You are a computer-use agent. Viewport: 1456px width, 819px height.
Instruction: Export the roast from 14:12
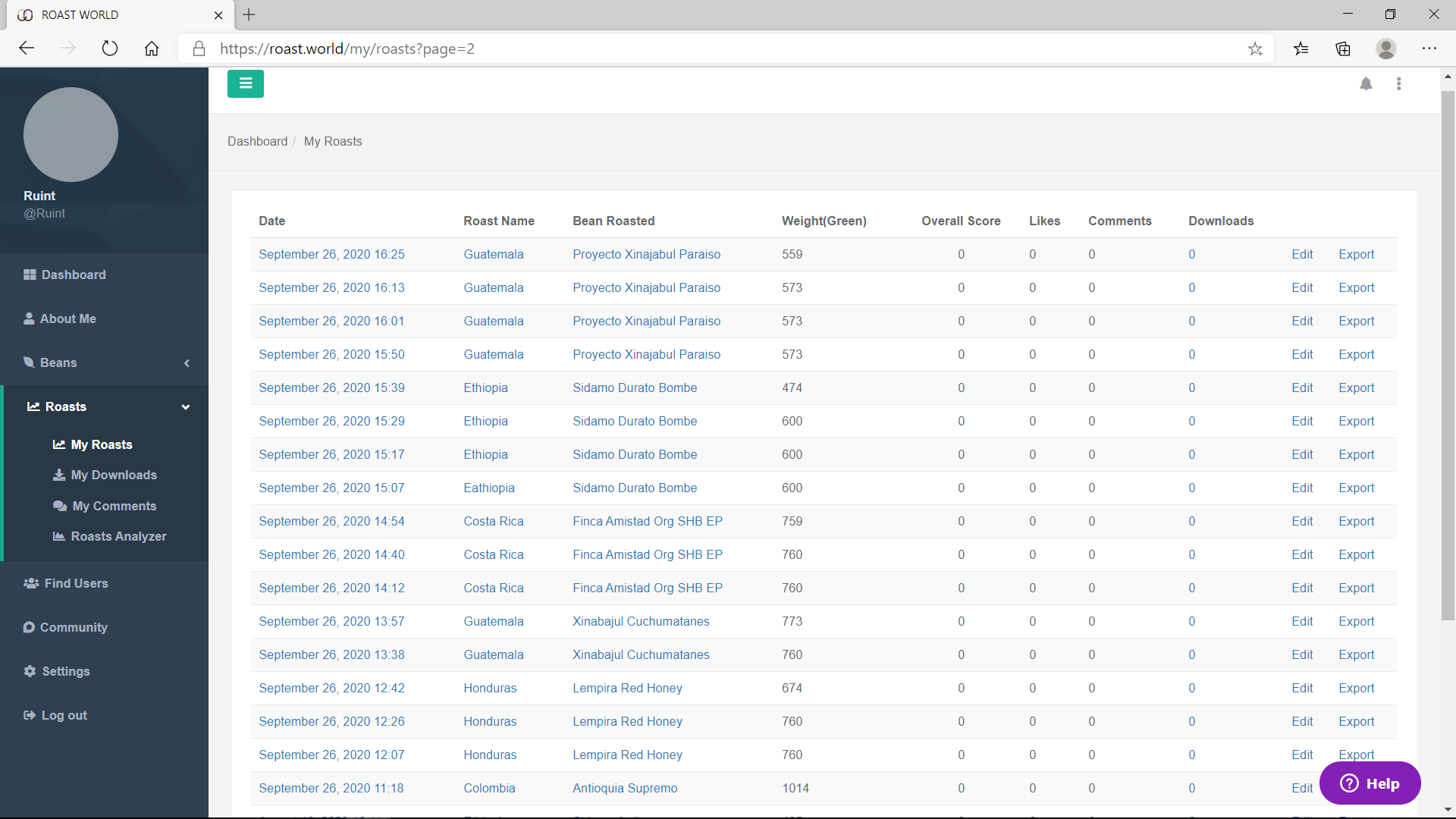1356,588
